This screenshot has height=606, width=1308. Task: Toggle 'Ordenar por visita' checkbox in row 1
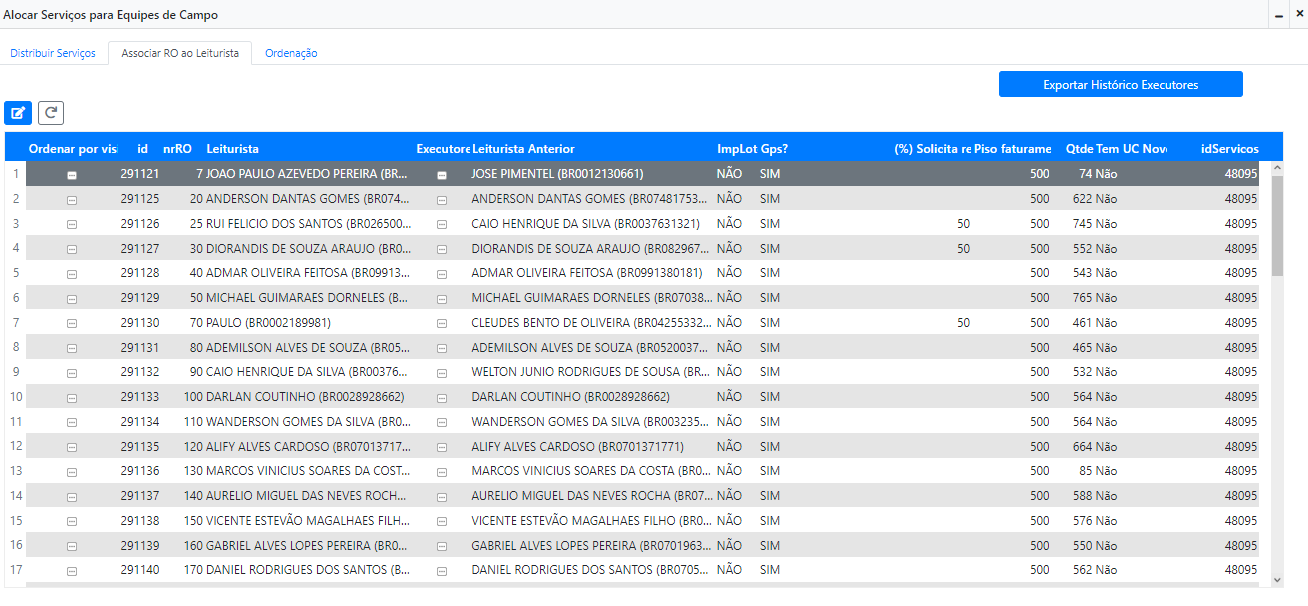pos(71,175)
